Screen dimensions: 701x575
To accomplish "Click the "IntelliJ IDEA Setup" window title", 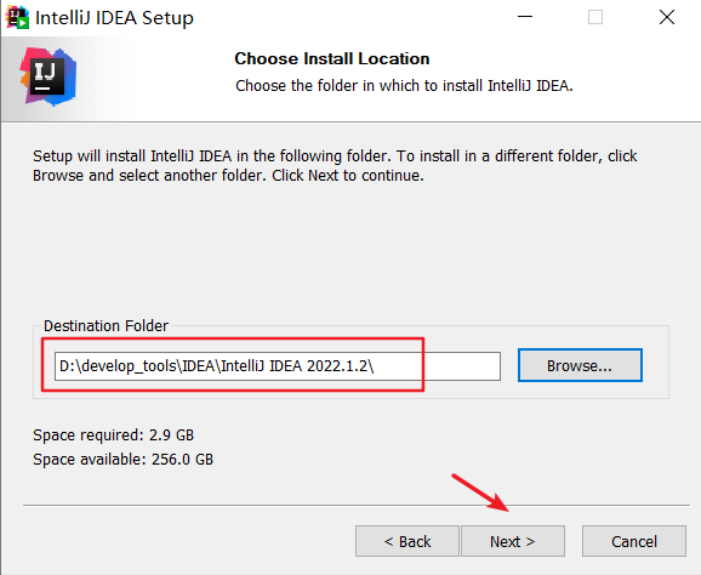I will pyautogui.click(x=114, y=18).
